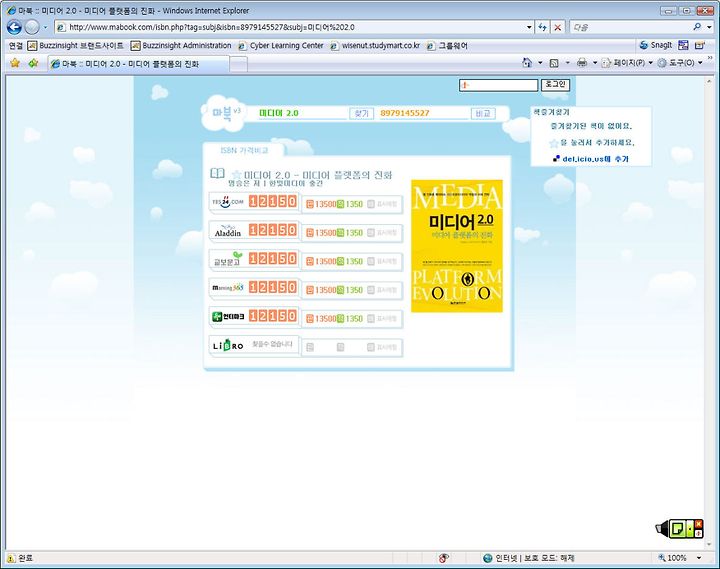Click the ISBN field showing 8979145527

tap(423, 113)
